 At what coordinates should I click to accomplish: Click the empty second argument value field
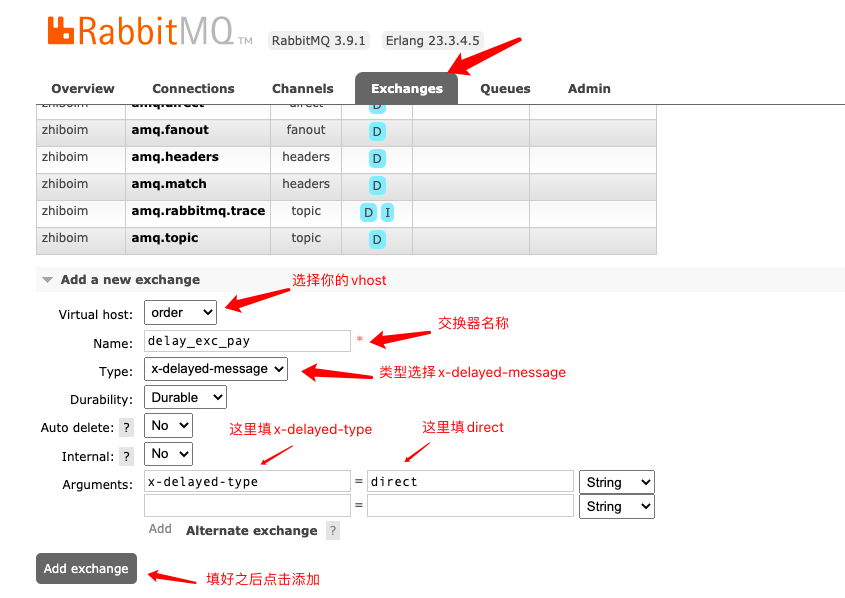[470, 506]
